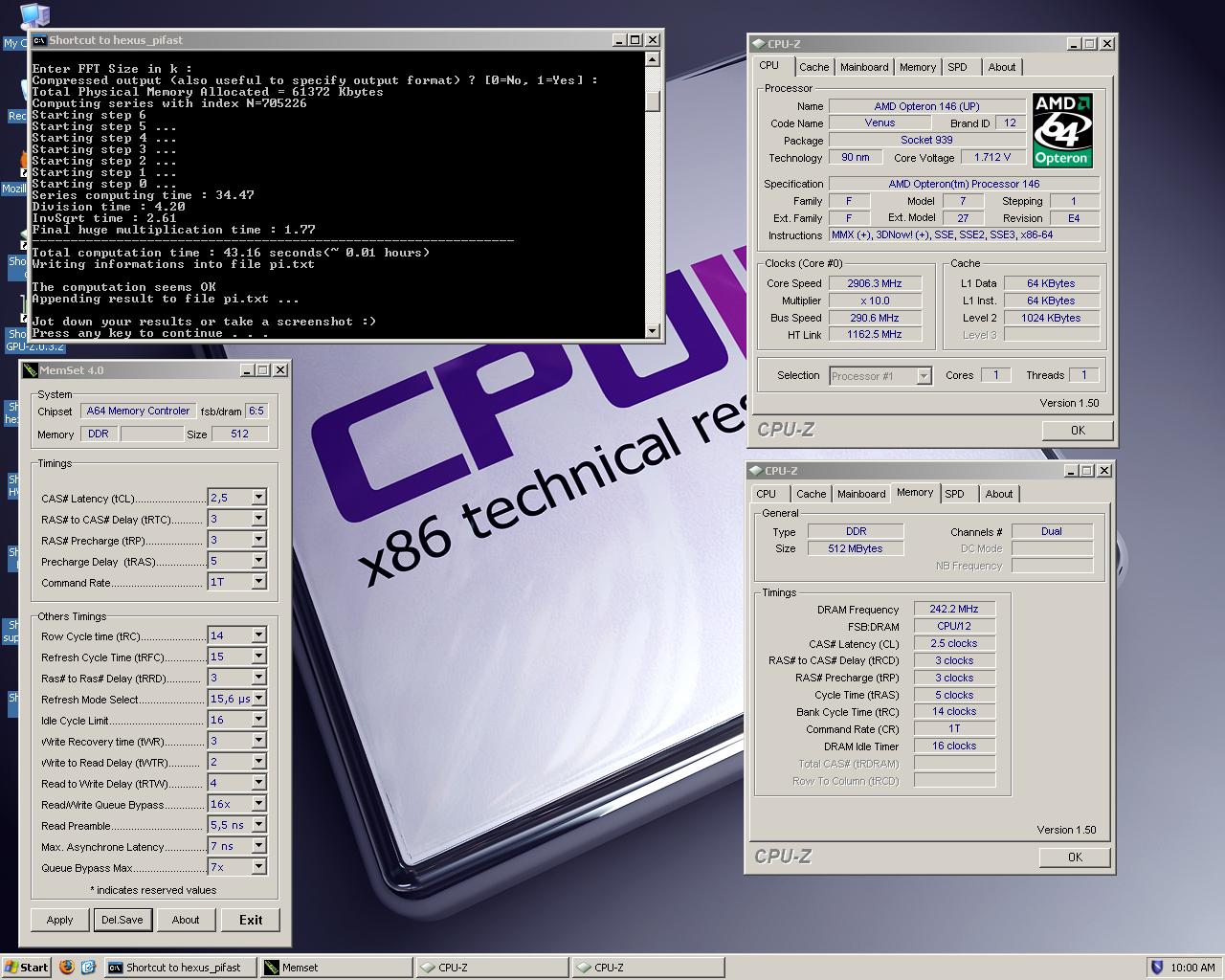The image size is (1225, 980).
Task: Open the Refresh Cycle Time (tRFC) dropdown
Action: tap(258, 656)
